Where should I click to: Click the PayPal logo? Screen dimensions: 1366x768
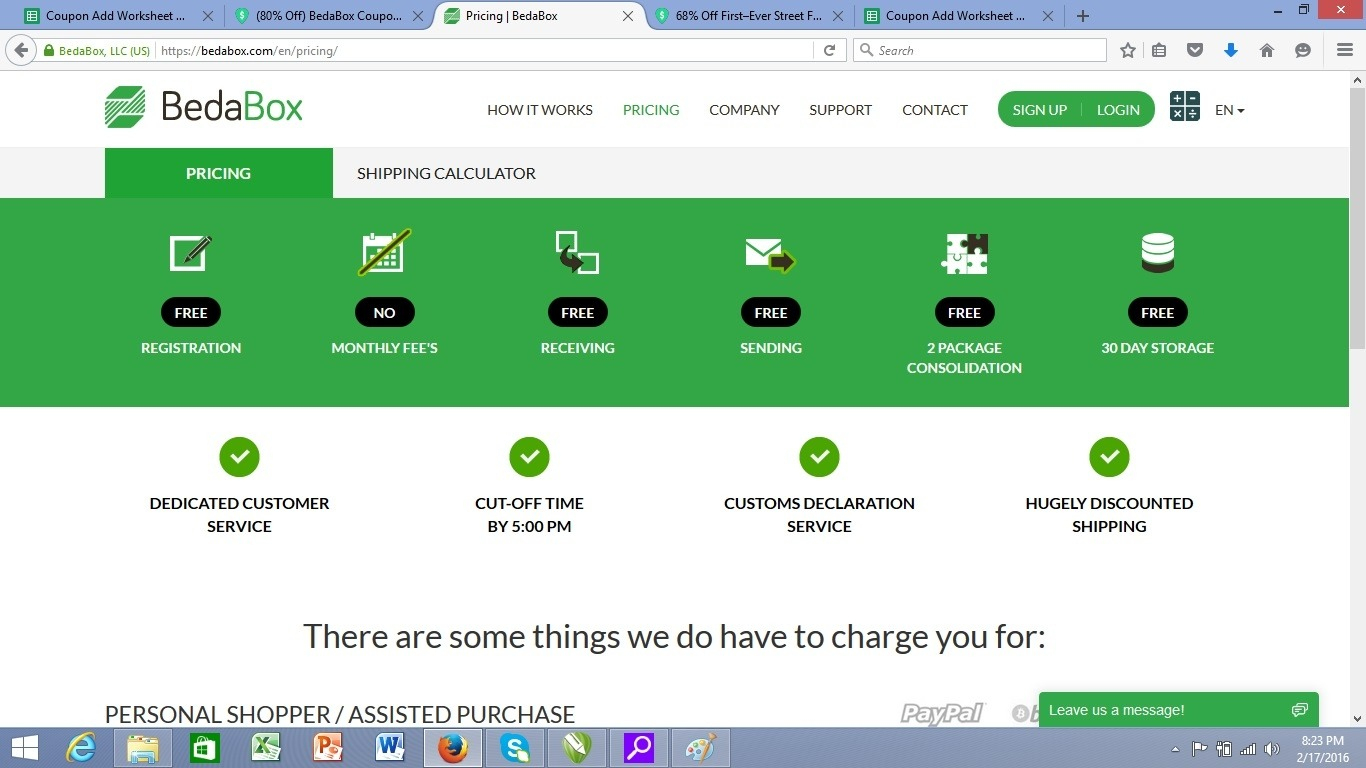tap(942, 713)
